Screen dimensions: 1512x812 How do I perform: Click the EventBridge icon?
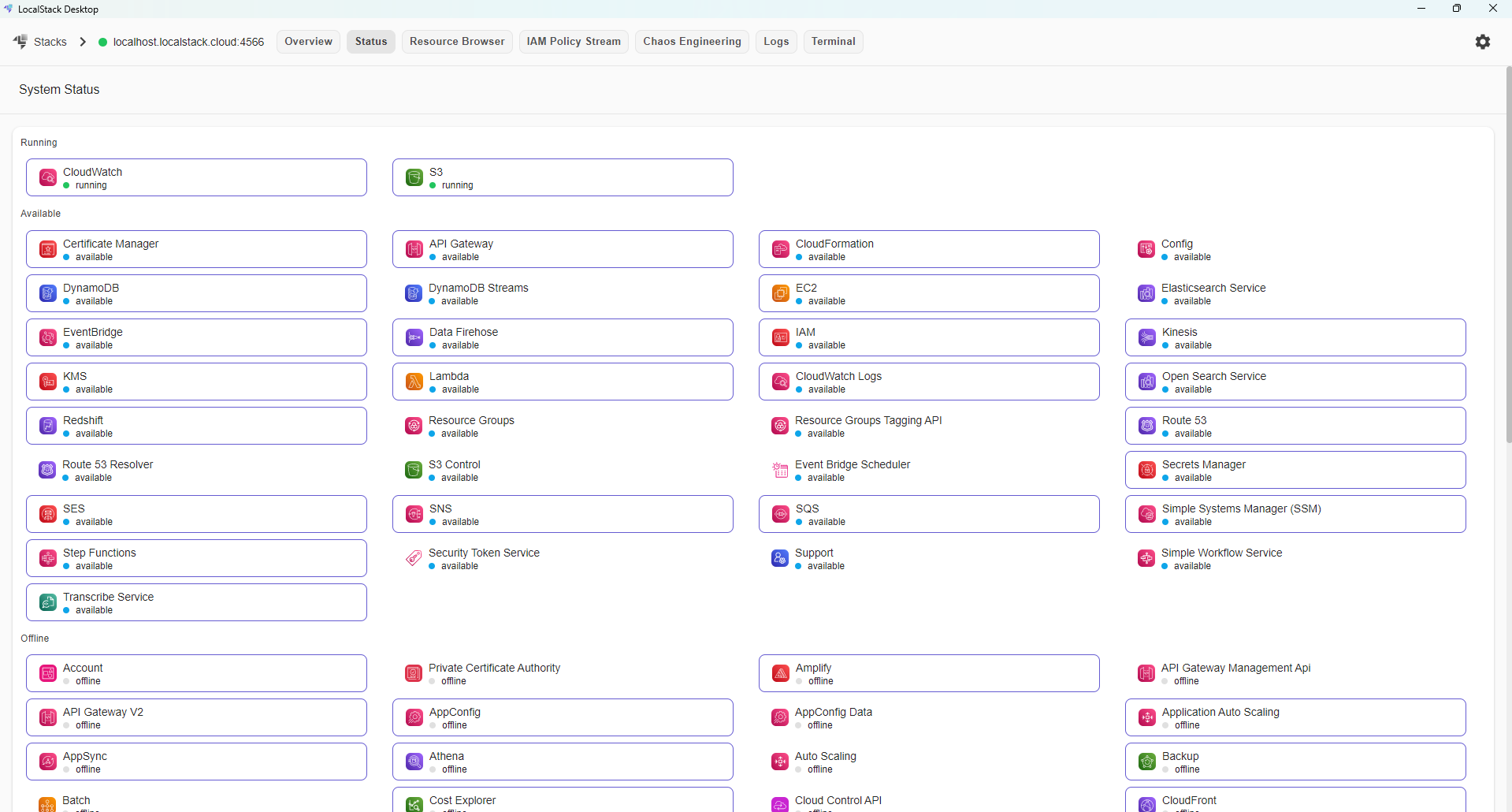point(48,337)
